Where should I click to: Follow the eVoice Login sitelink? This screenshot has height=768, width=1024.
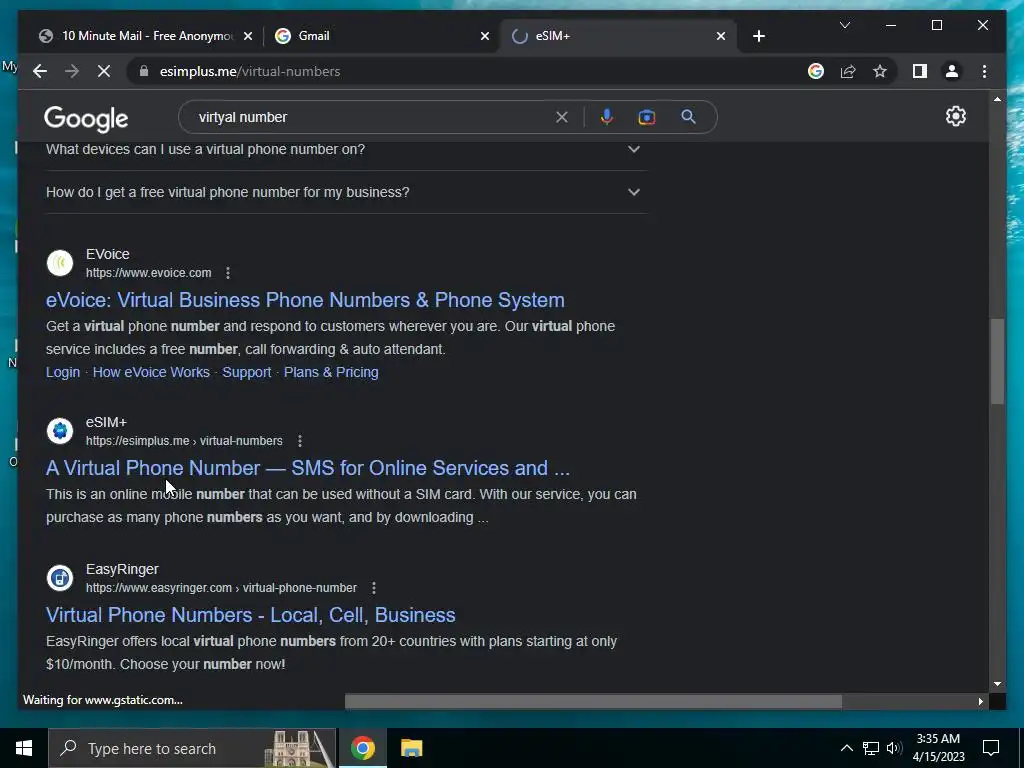point(63,372)
